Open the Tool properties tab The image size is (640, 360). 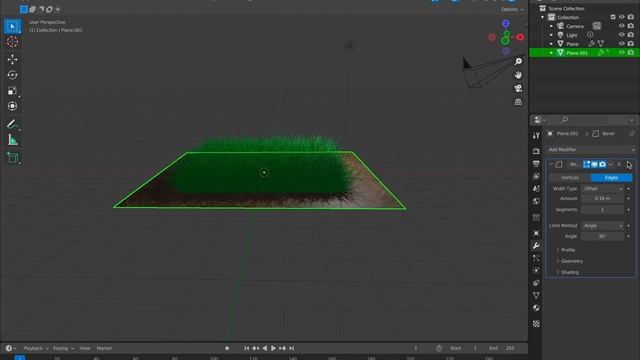pos(536,135)
